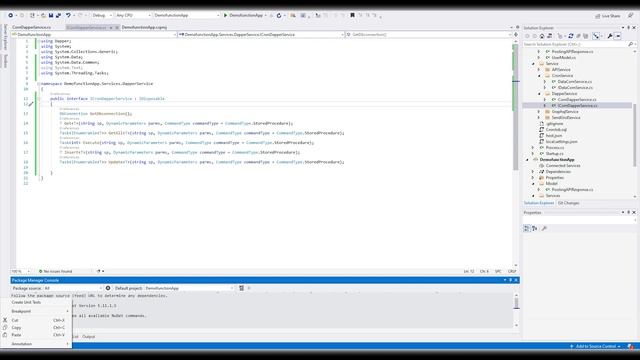Image resolution: width=640 pixels, height=360 pixels.
Task: Click Add to Source Control in status bar
Action: point(595,347)
